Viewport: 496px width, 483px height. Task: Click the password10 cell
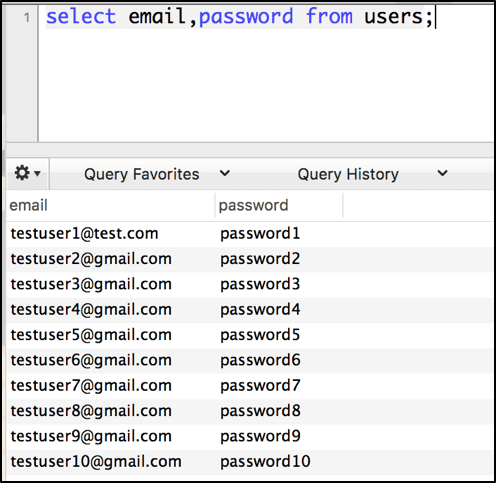265,462
